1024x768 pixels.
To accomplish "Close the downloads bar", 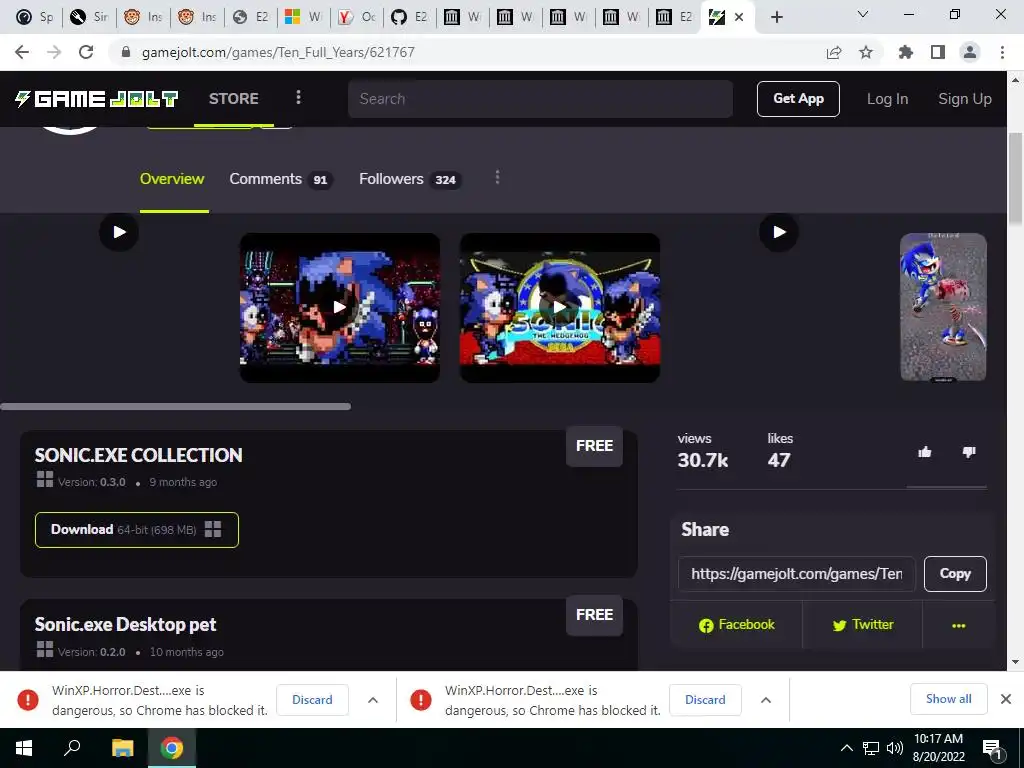I will click(x=1006, y=699).
